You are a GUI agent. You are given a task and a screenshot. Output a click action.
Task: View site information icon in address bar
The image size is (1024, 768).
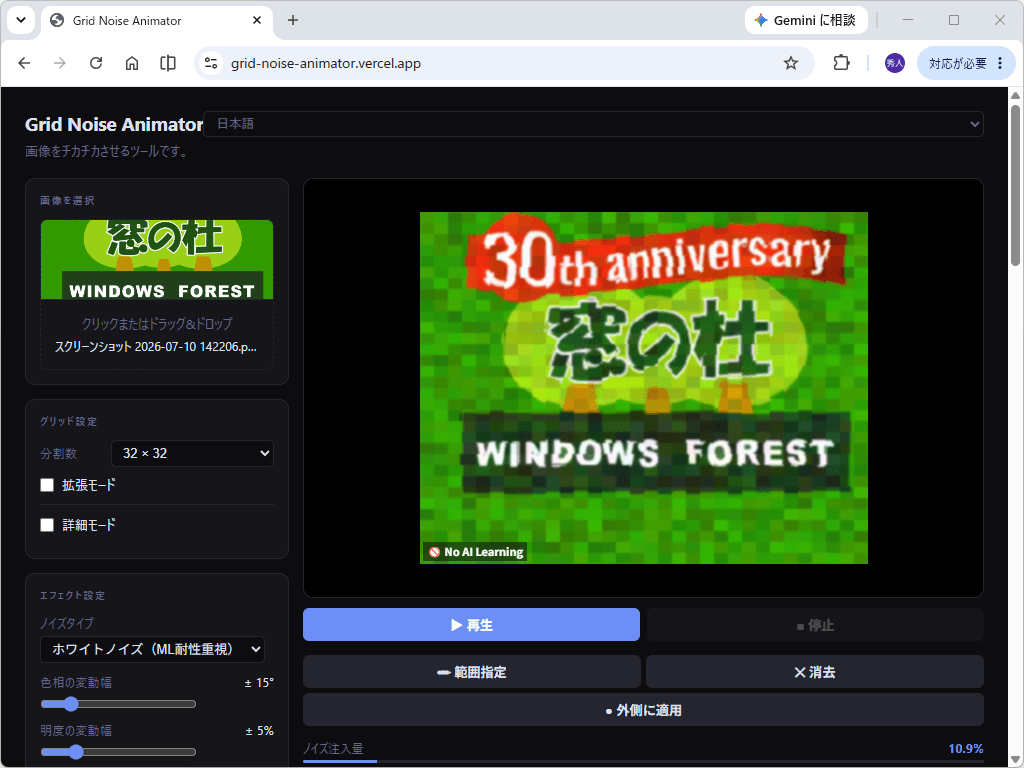211,63
